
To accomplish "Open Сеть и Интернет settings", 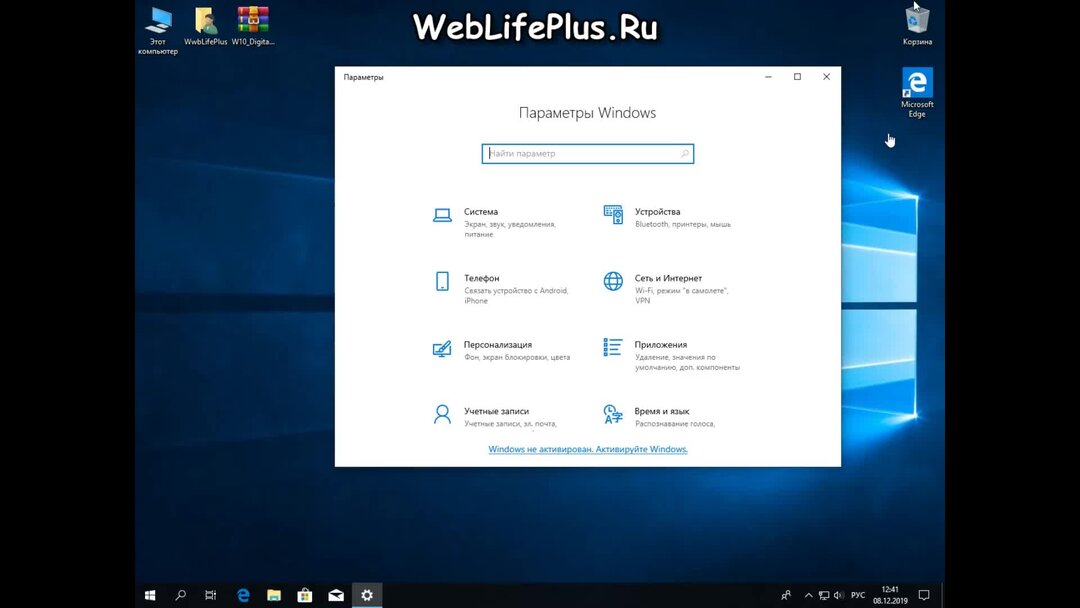I will [x=672, y=279].
